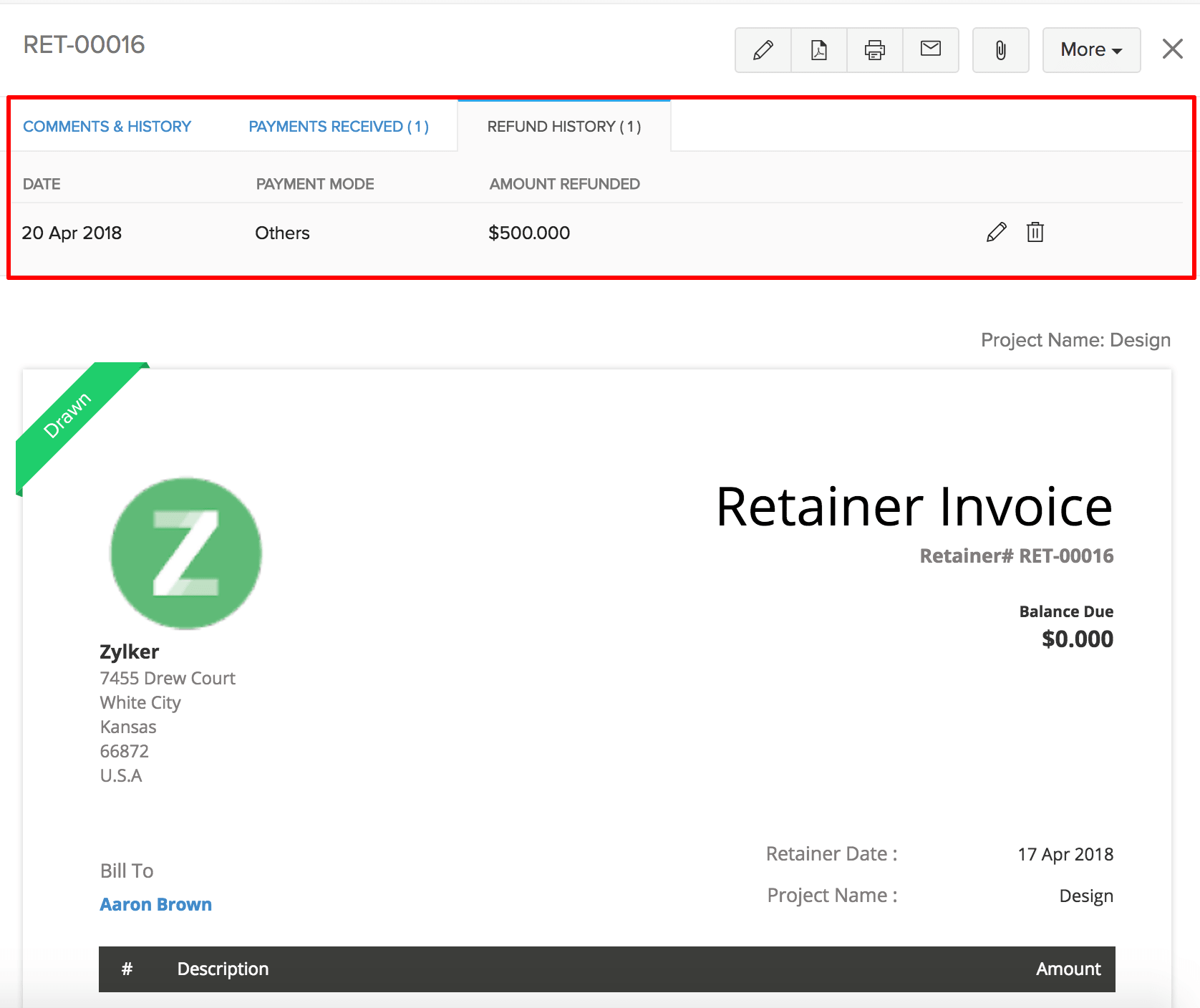Image resolution: width=1200 pixels, height=1008 pixels.
Task: Click the Amount column header in invoice
Action: tap(1068, 969)
